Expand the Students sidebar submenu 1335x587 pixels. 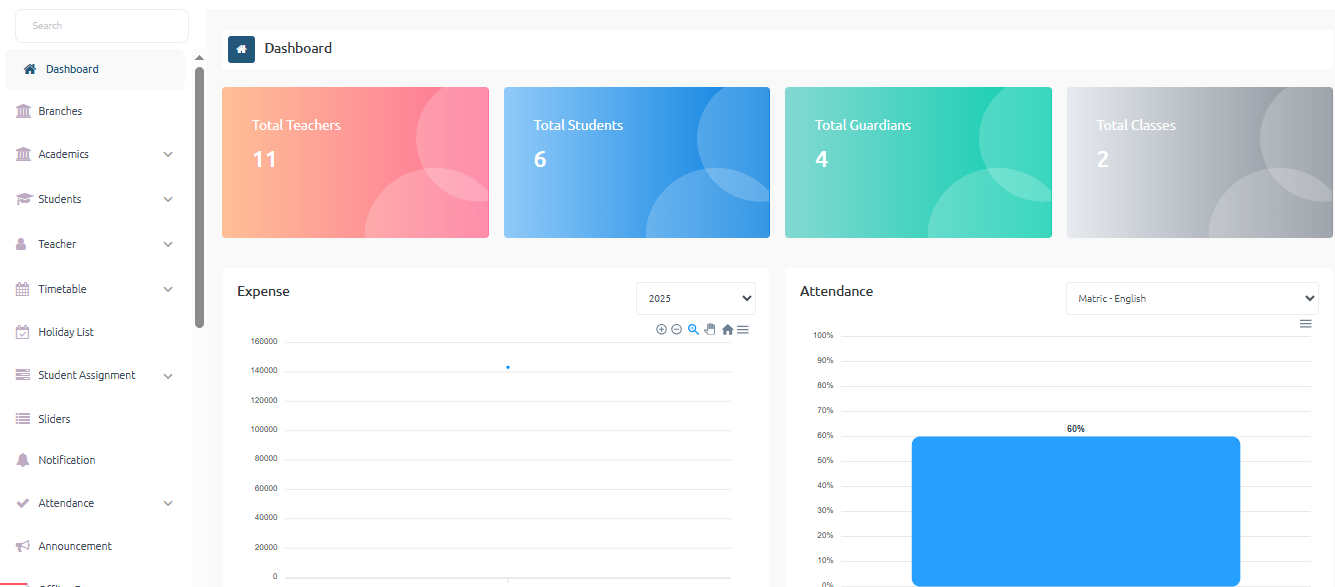click(x=168, y=200)
